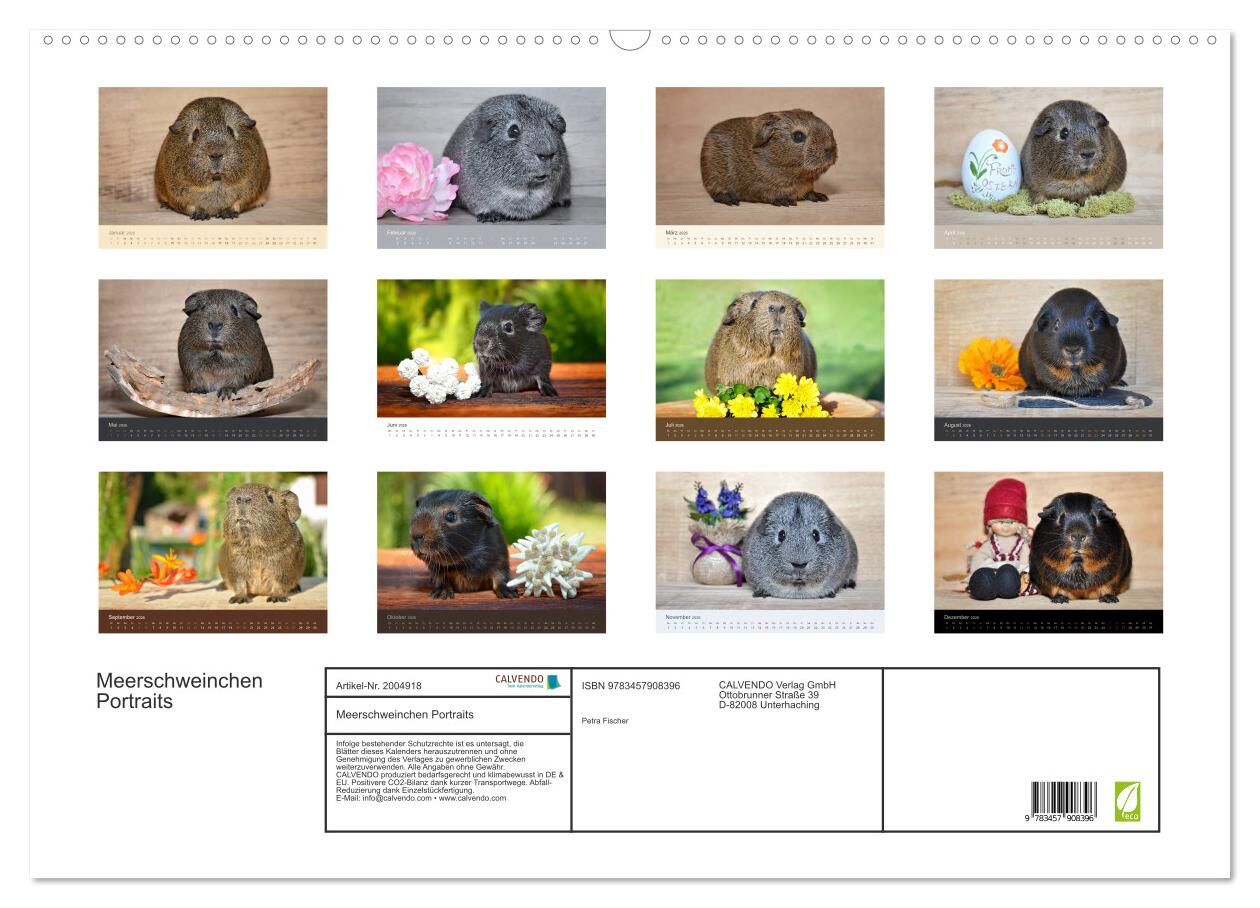Click the large Meerschweinchen Portraits heading

coord(179,691)
